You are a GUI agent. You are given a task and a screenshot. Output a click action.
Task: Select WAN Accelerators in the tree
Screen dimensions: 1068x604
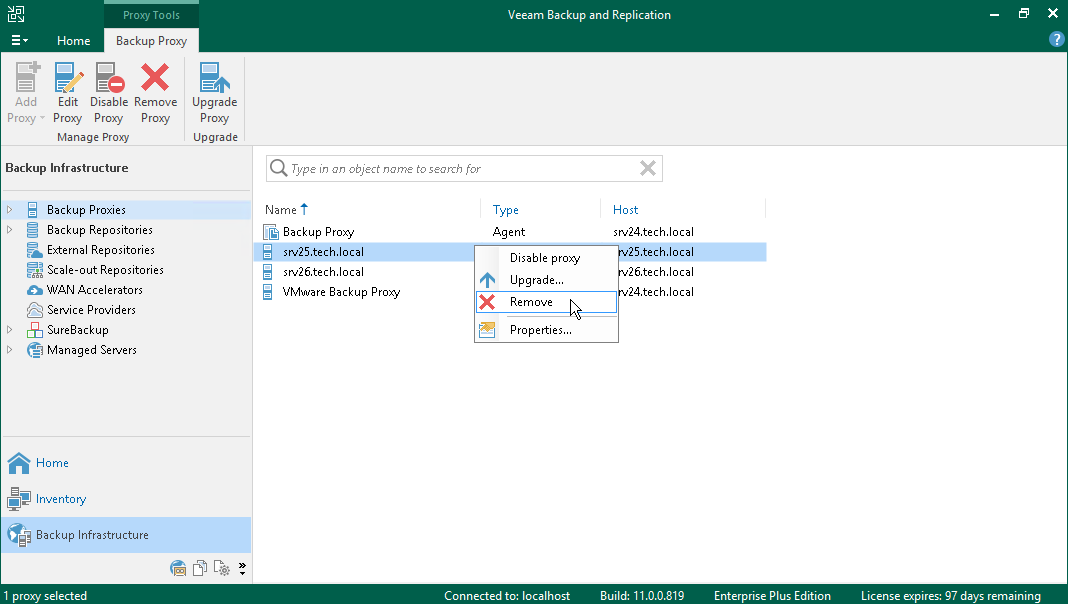94,290
